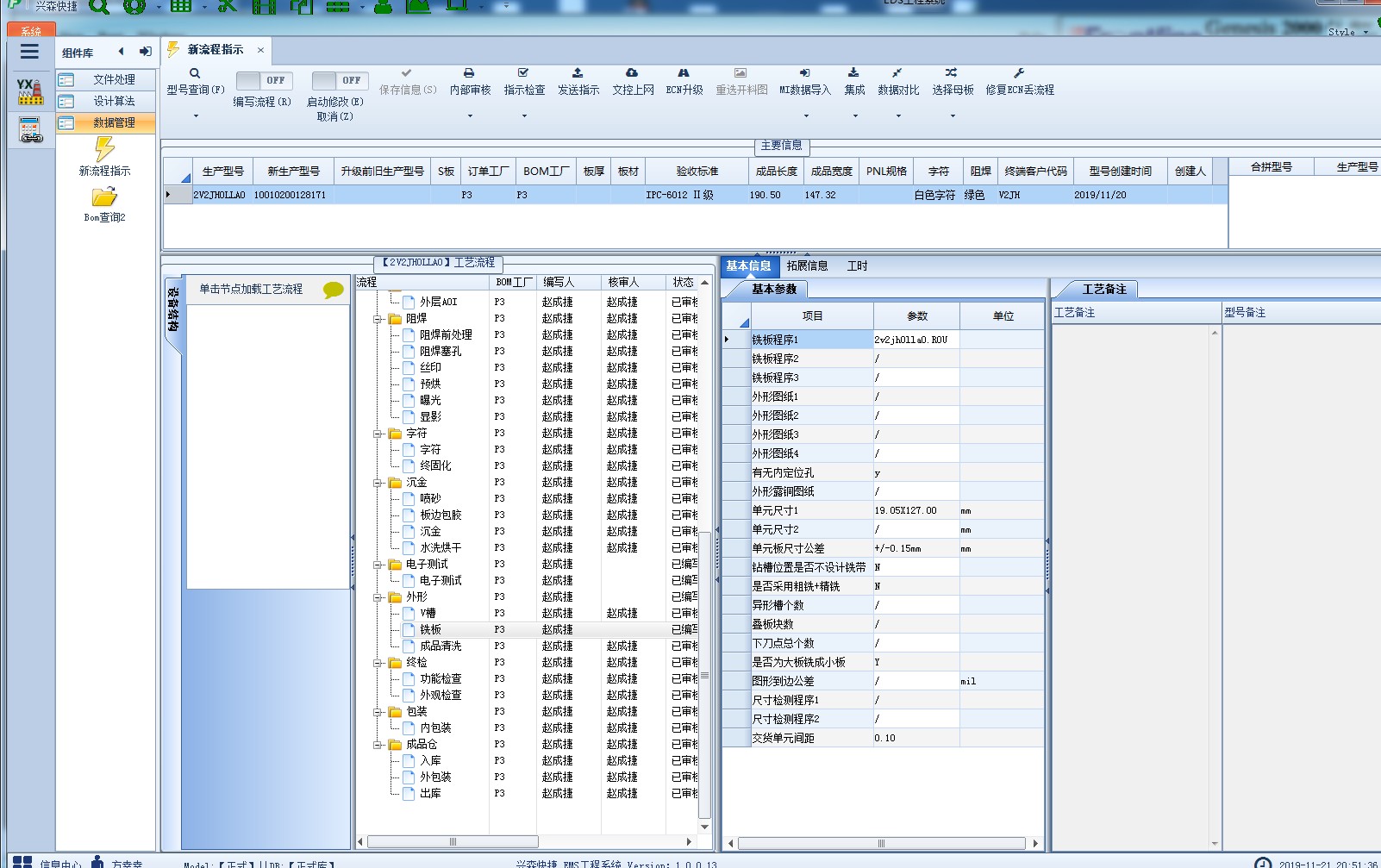Image resolution: width=1381 pixels, height=868 pixels.
Task: Click hamburger menu icon
Action: [x=29, y=52]
